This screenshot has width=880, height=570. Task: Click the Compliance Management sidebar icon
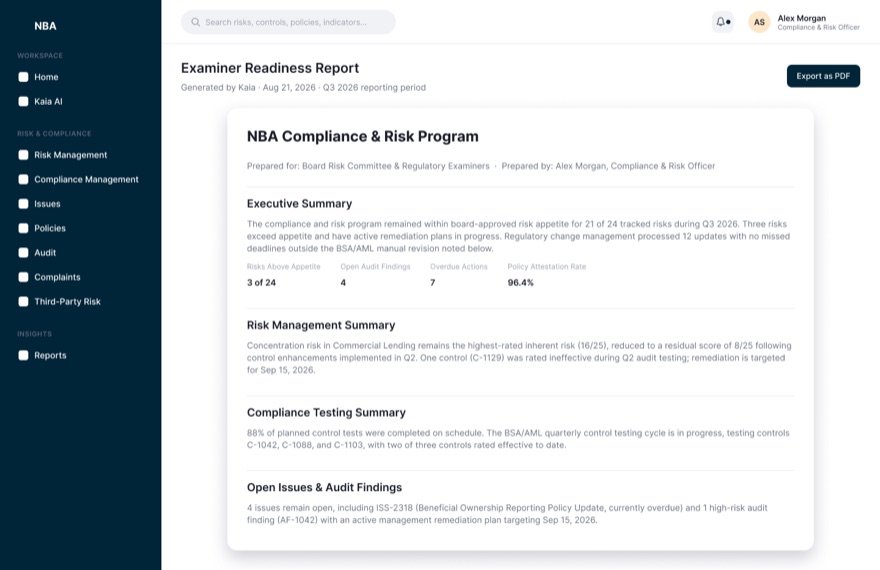coord(24,180)
